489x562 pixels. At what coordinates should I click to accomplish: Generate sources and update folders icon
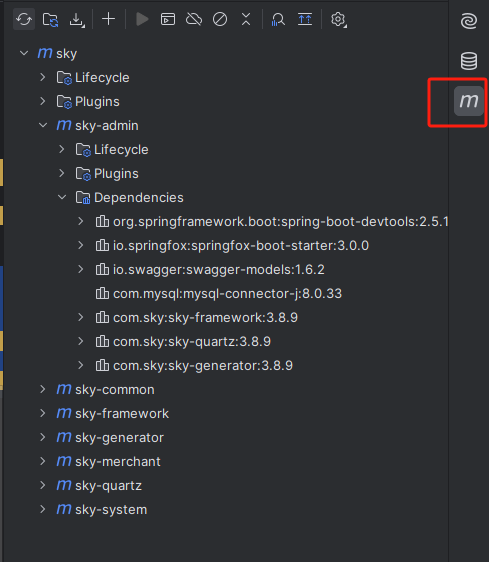[x=50, y=19]
